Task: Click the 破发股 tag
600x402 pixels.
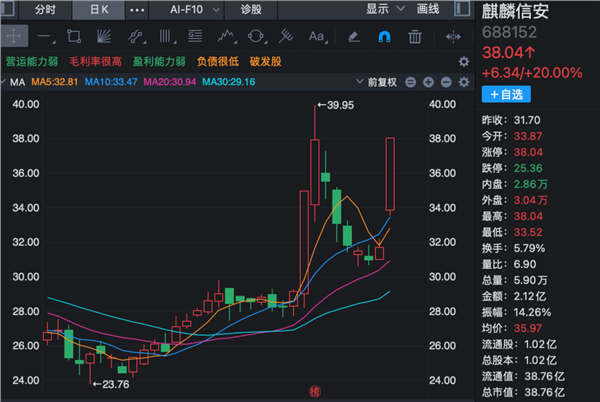Action: tap(265, 62)
